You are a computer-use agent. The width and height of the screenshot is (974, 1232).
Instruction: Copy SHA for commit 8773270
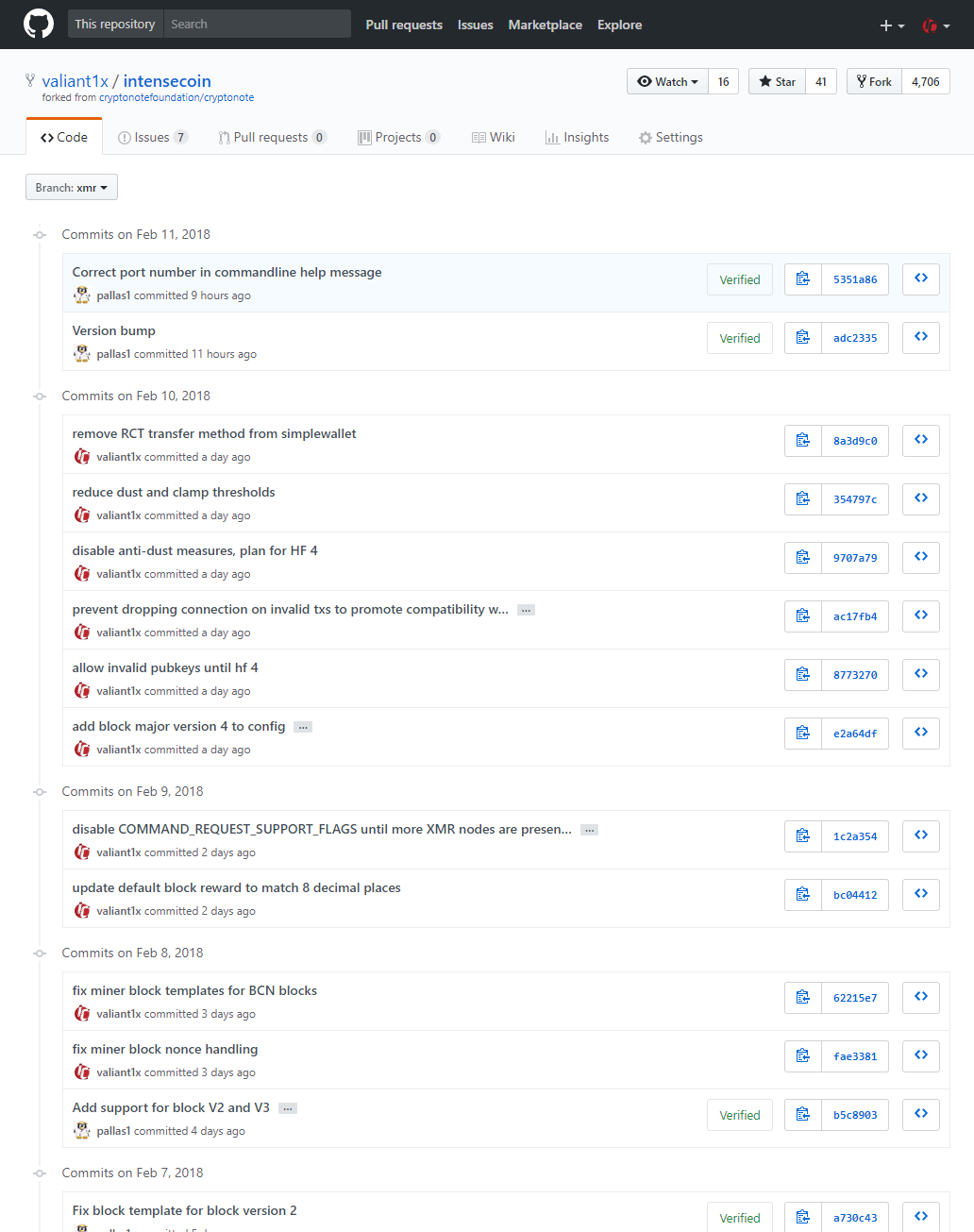[x=803, y=675]
